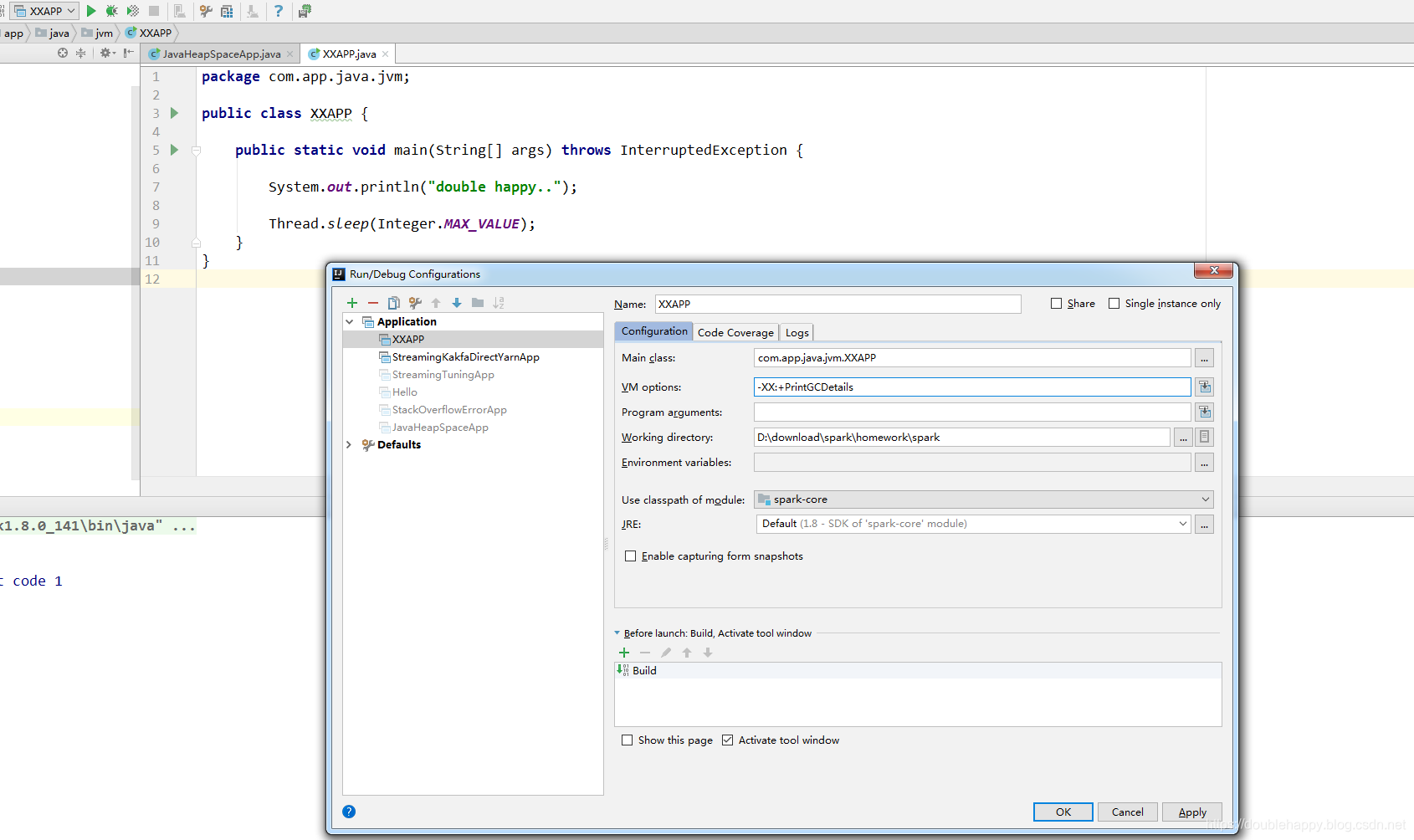Select the Build task in Before launch list
Viewport: 1414px width, 840px height.
[x=918, y=671]
